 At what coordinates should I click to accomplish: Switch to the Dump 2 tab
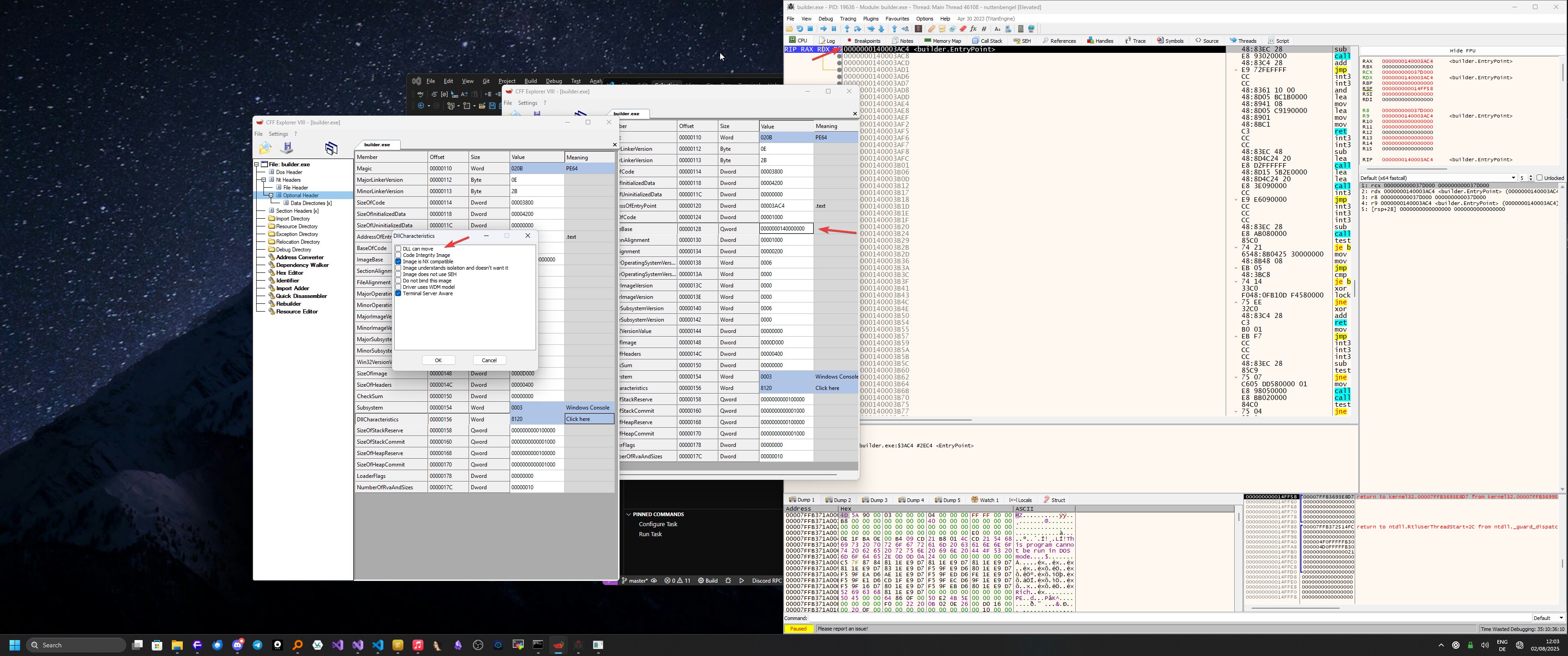click(x=838, y=500)
